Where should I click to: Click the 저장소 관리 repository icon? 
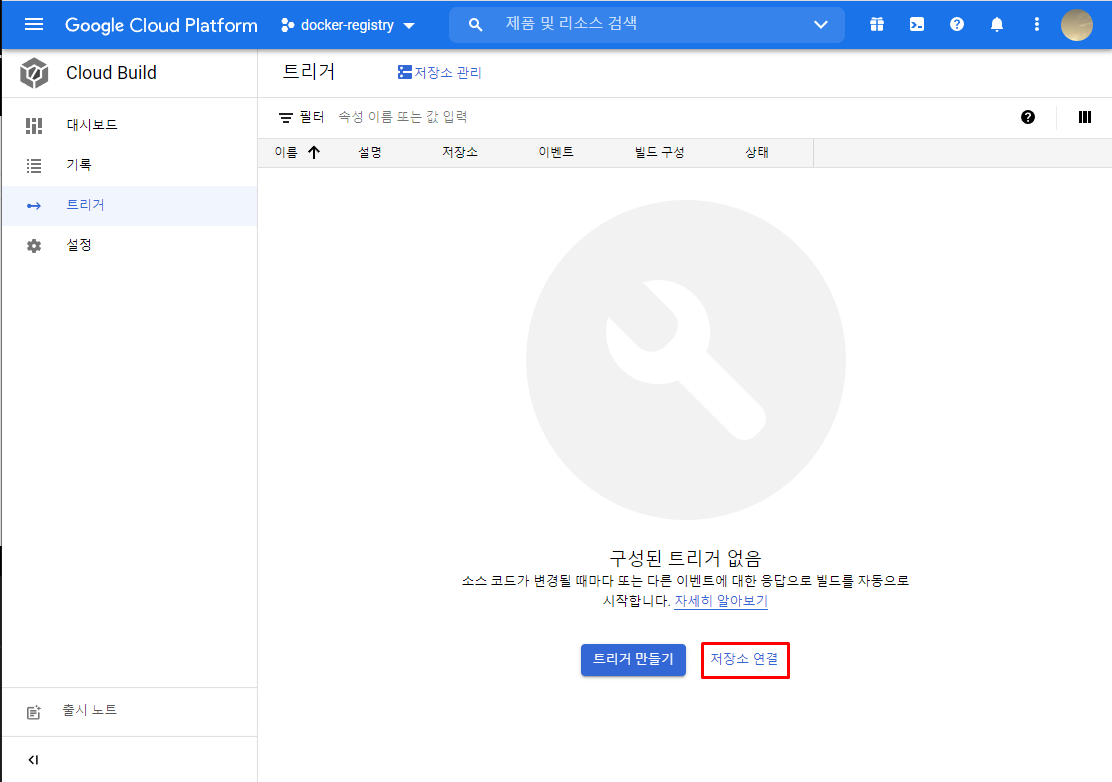click(404, 72)
